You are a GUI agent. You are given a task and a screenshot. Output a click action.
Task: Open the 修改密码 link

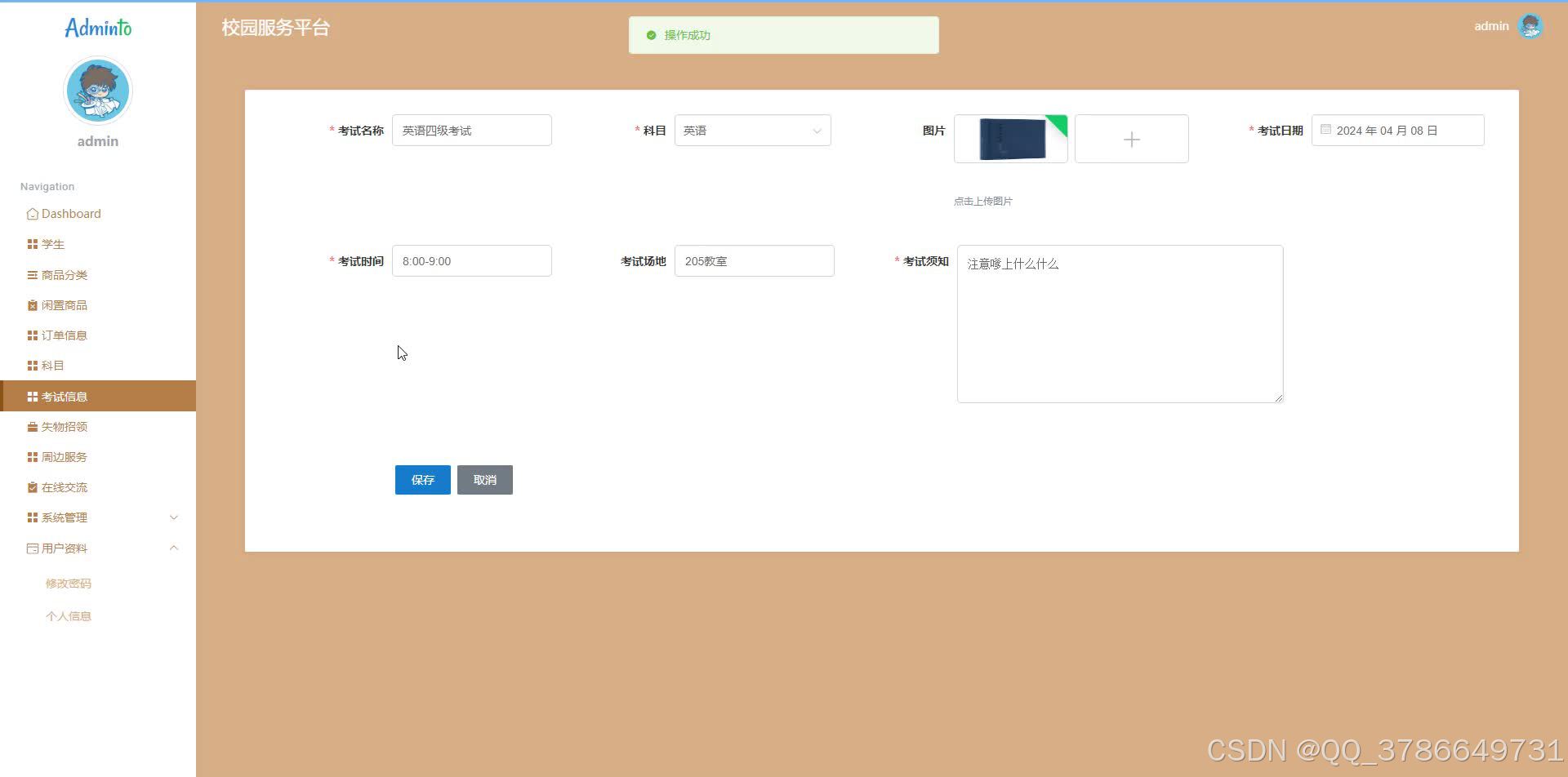(69, 584)
